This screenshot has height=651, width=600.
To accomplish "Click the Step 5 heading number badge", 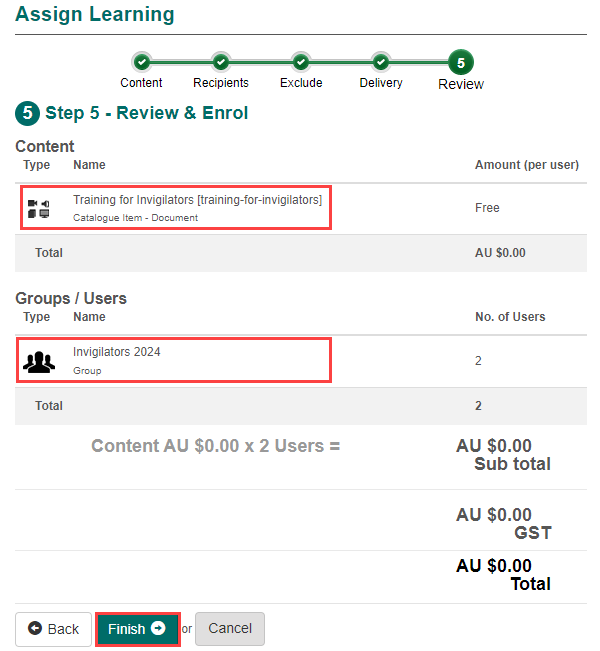I will pyautogui.click(x=27, y=113).
